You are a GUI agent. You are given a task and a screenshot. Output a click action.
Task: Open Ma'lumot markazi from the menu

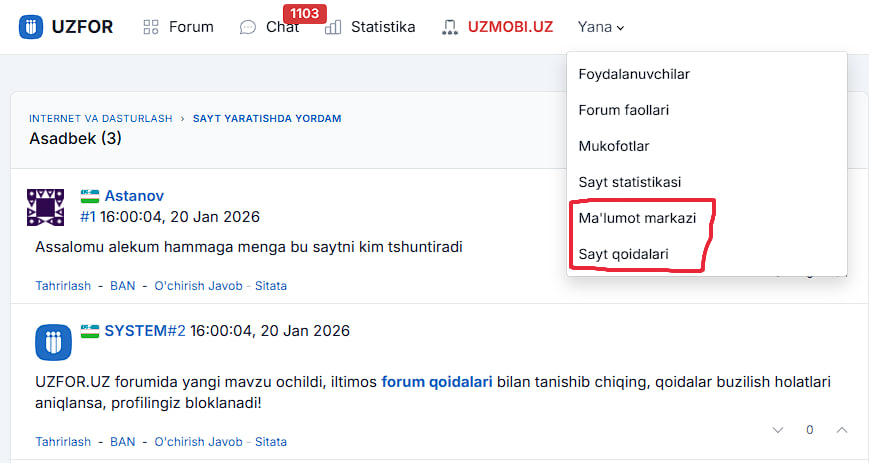(636, 218)
